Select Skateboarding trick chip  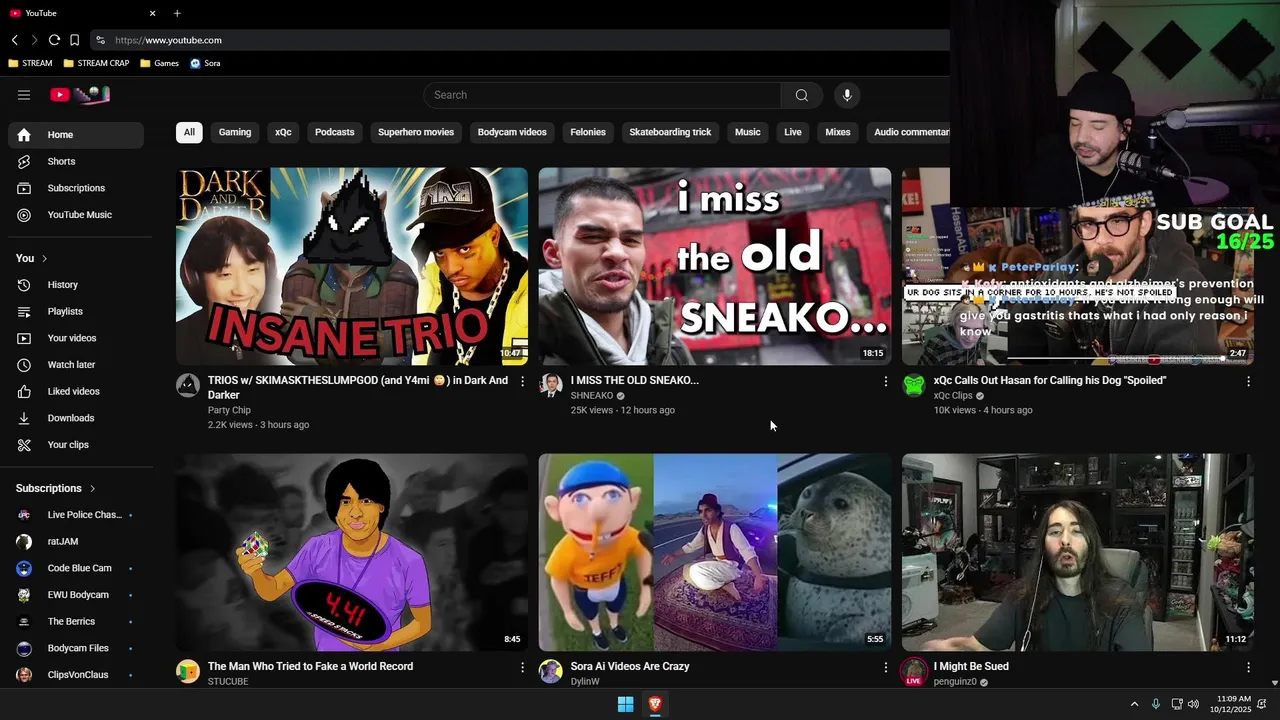click(x=670, y=132)
